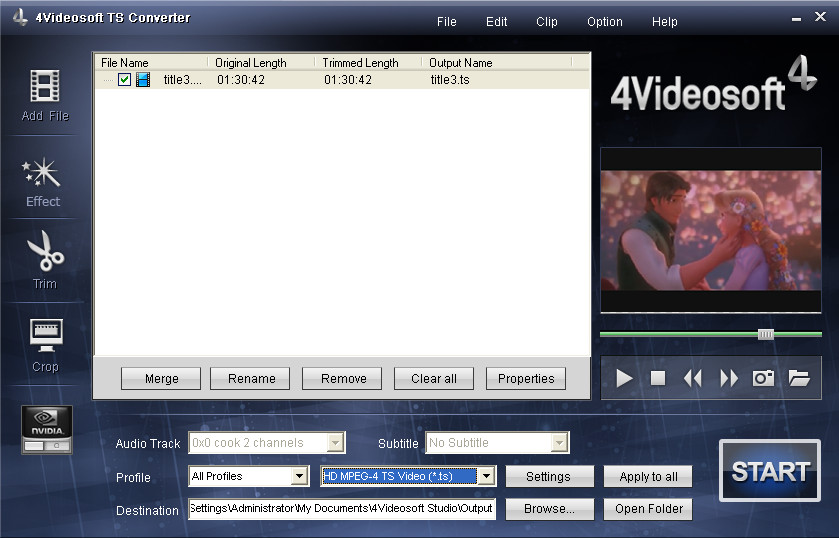Screen dimensions: 839x538
Task: Click the preview seek slider handle
Action: (x=766, y=335)
